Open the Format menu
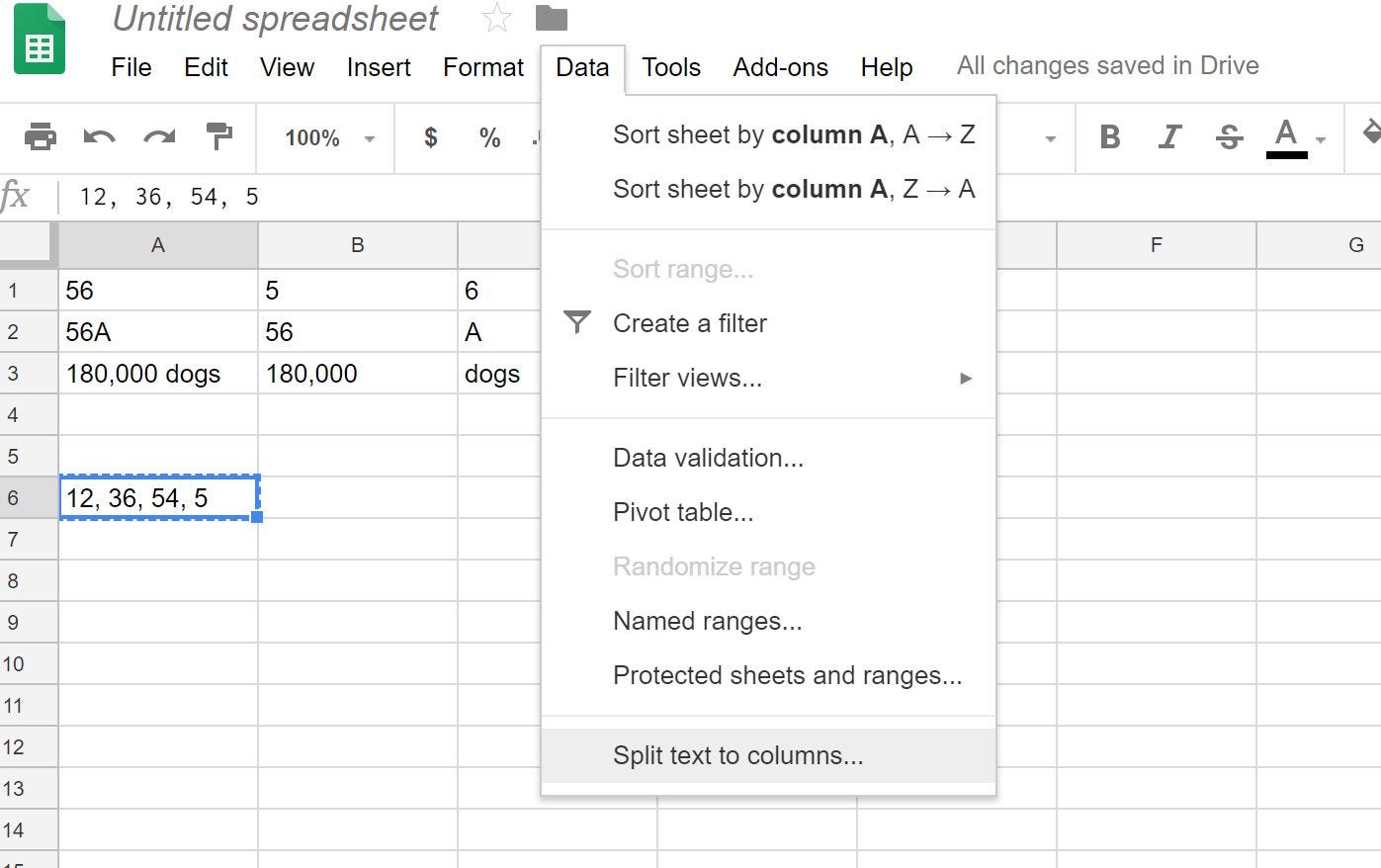Viewport: 1381px width, 868px height. tap(482, 67)
